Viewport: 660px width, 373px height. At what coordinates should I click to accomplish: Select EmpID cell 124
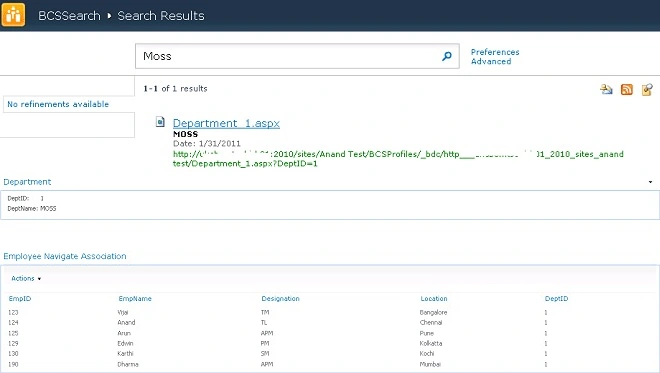13,322
